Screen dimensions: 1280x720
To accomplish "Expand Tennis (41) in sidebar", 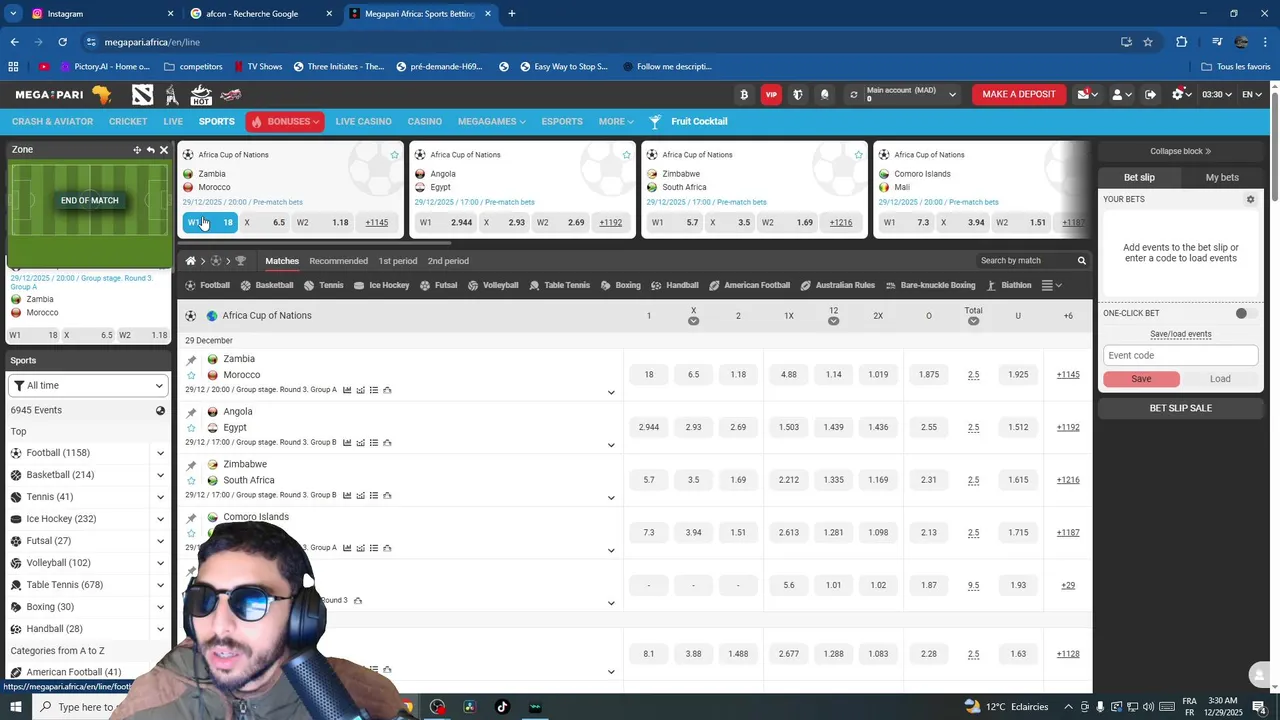I will click(x=160, y=497).
